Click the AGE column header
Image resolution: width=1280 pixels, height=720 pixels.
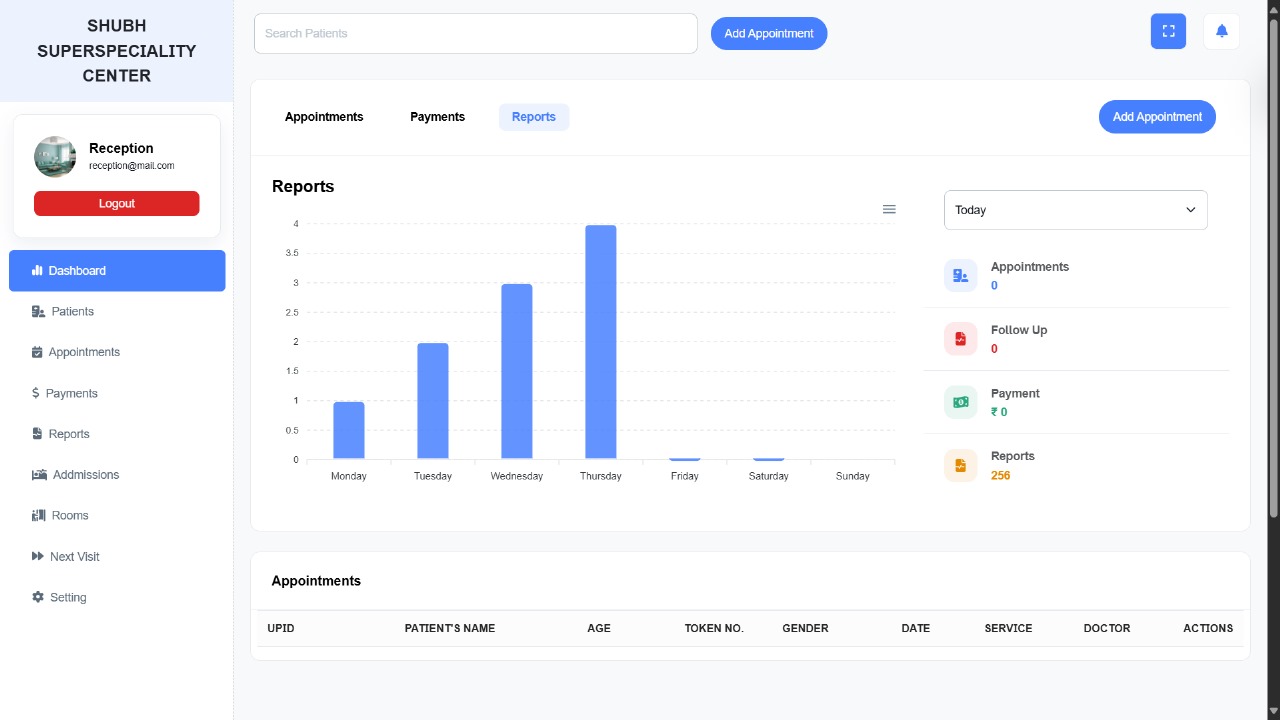coord(599,628)
